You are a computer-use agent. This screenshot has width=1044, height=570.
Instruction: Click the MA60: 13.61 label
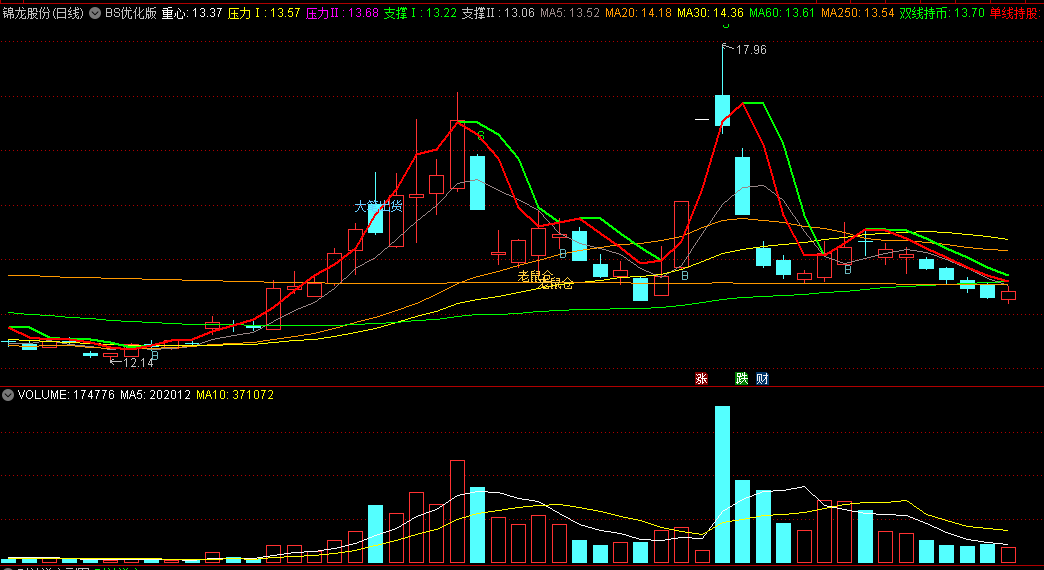click(782, 13)
